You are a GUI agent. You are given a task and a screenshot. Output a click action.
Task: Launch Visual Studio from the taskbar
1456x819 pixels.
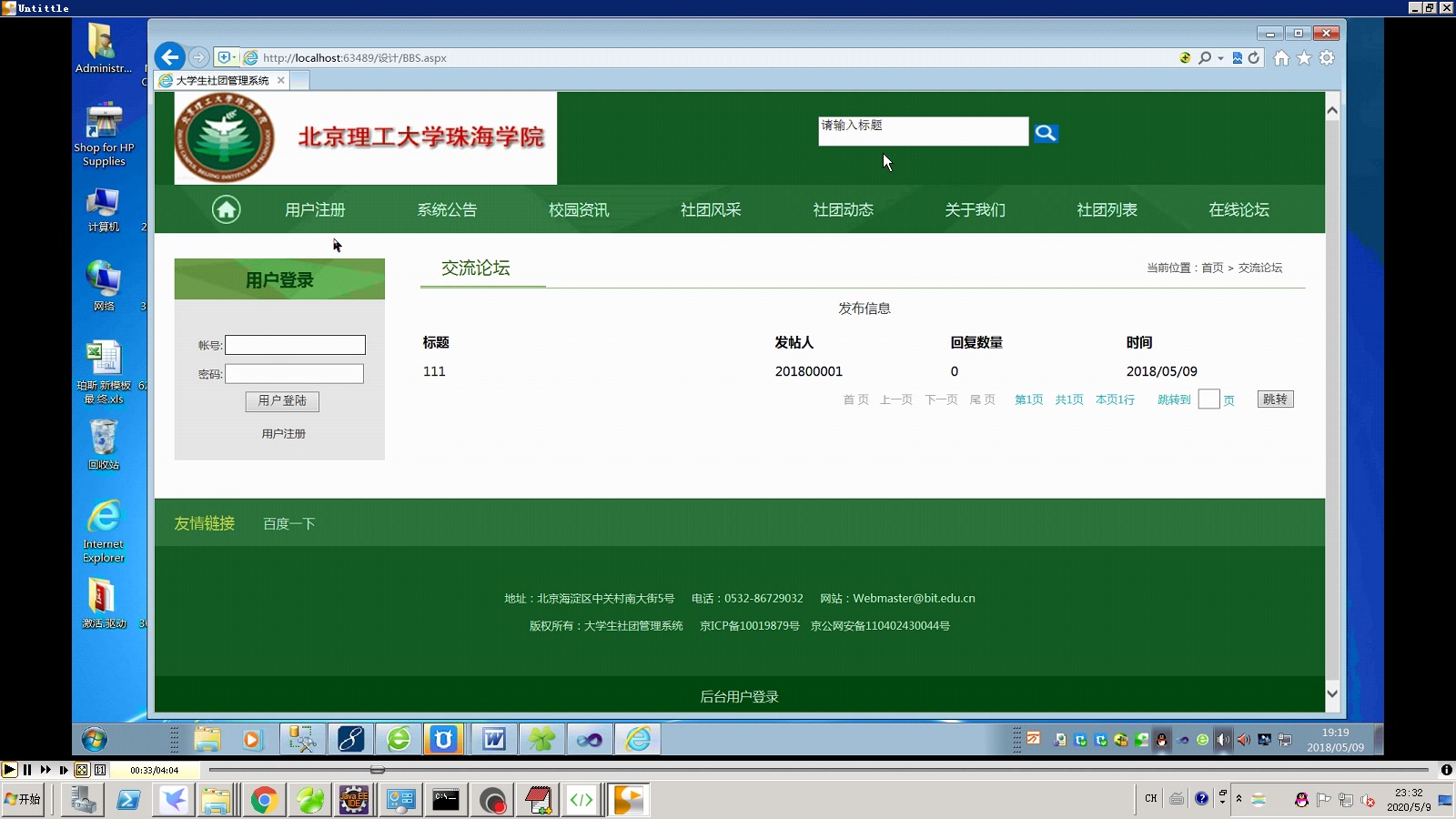[x=589, y=740]
